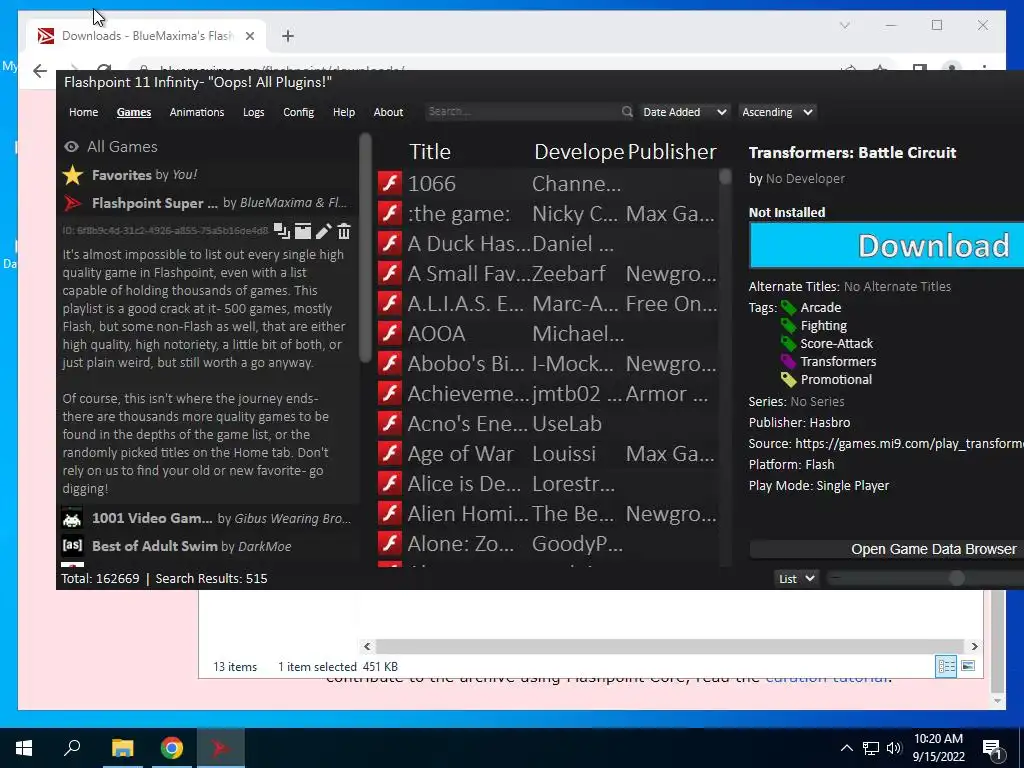Adjust the game list scale slider
The height and width of the screenshot is (768, 1024).
956,578
